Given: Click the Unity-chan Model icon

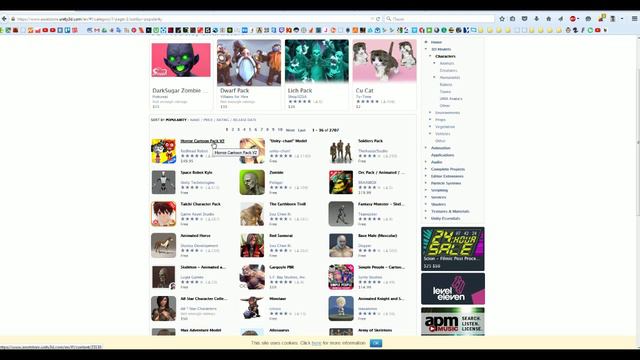Looking at the screenshot, I should coord(252,151).
